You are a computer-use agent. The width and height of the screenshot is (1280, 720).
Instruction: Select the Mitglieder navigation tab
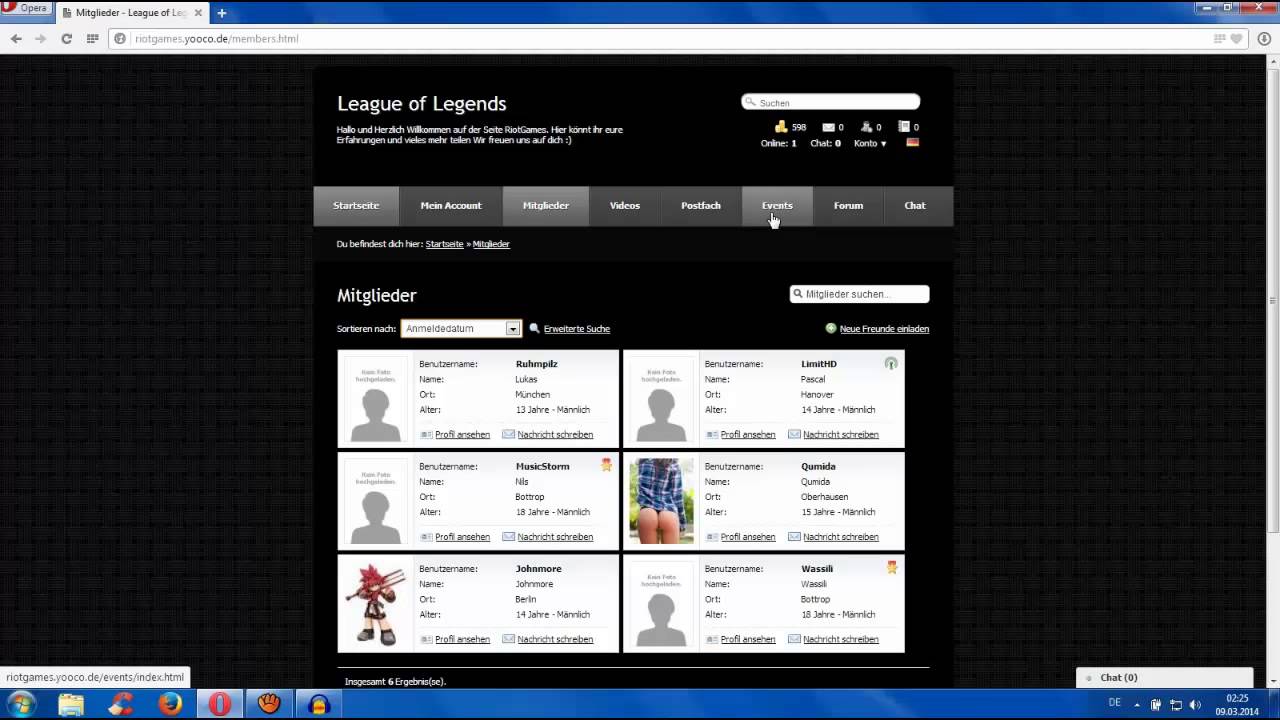[546, 206]
